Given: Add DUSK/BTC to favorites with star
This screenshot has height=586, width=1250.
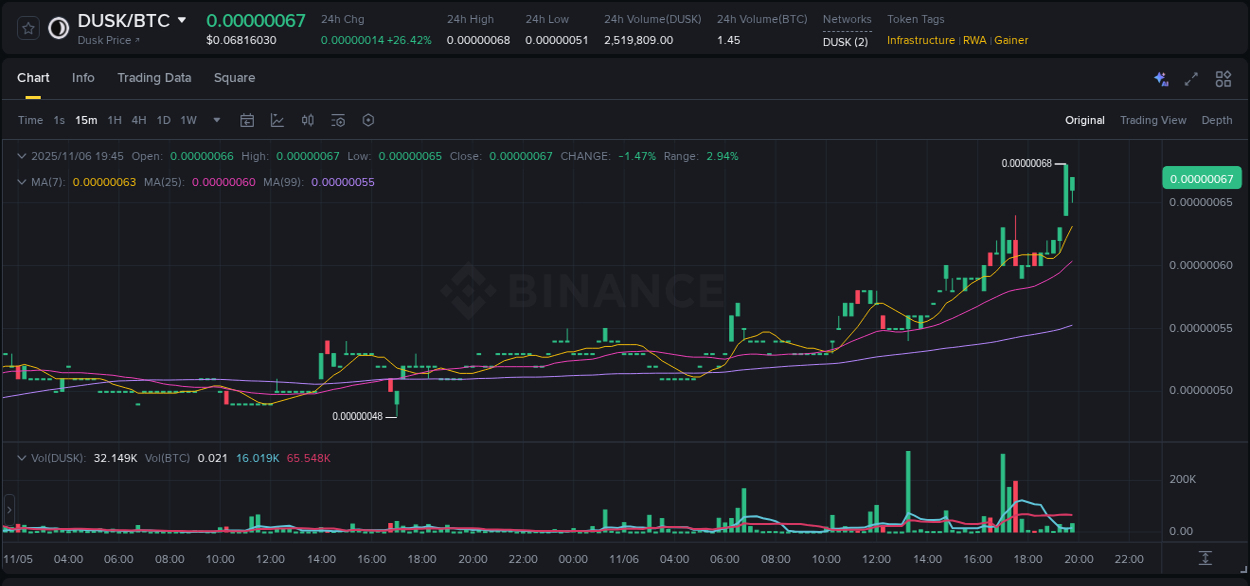Looking at the screenshot, I should coord(27,27).
